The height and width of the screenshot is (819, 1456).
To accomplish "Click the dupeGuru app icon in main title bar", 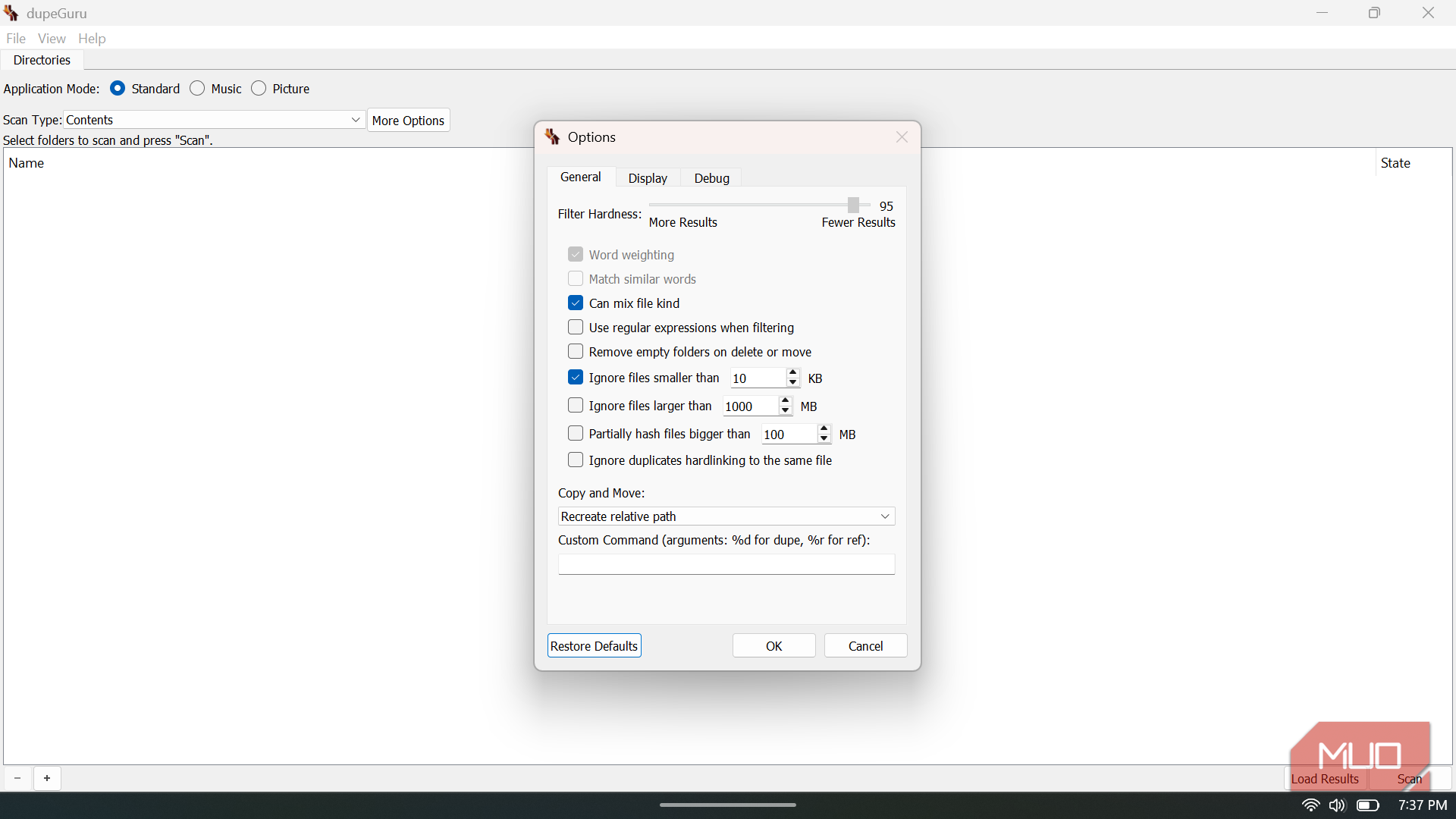I will [11, 13].
